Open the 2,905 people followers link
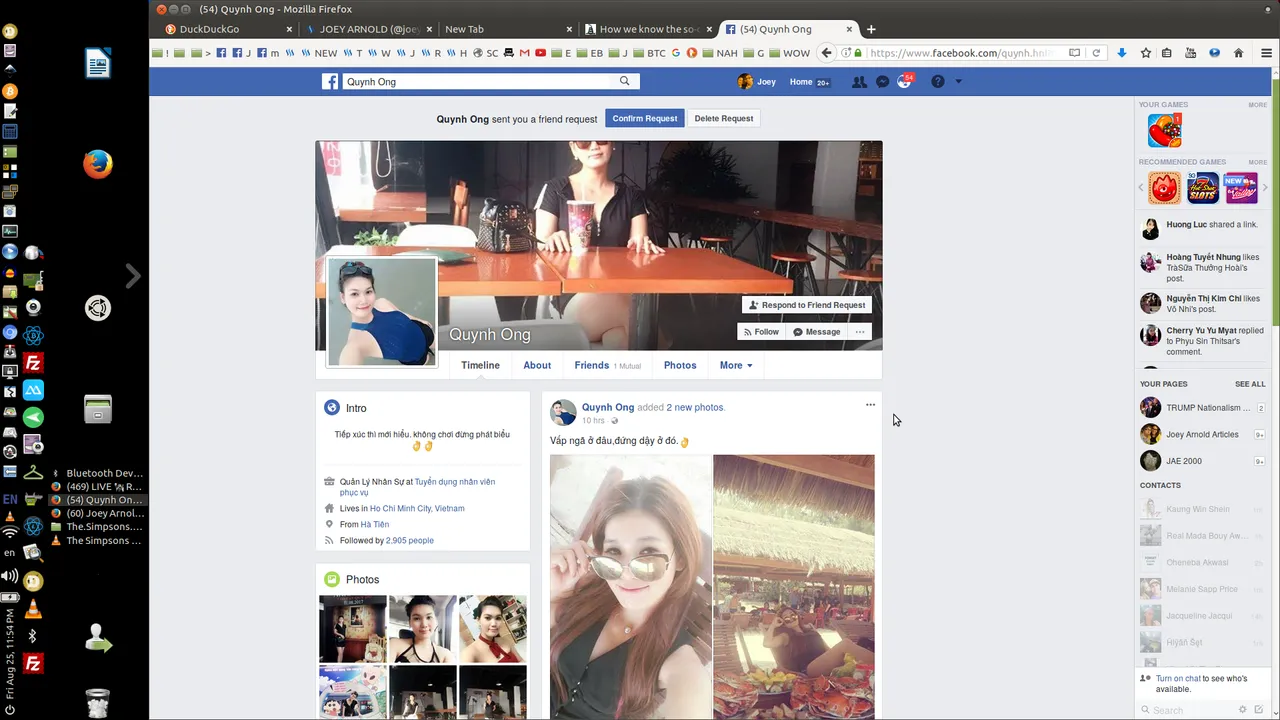The width and height of the screenshot is (1280, 720). (x=410, y=540)
